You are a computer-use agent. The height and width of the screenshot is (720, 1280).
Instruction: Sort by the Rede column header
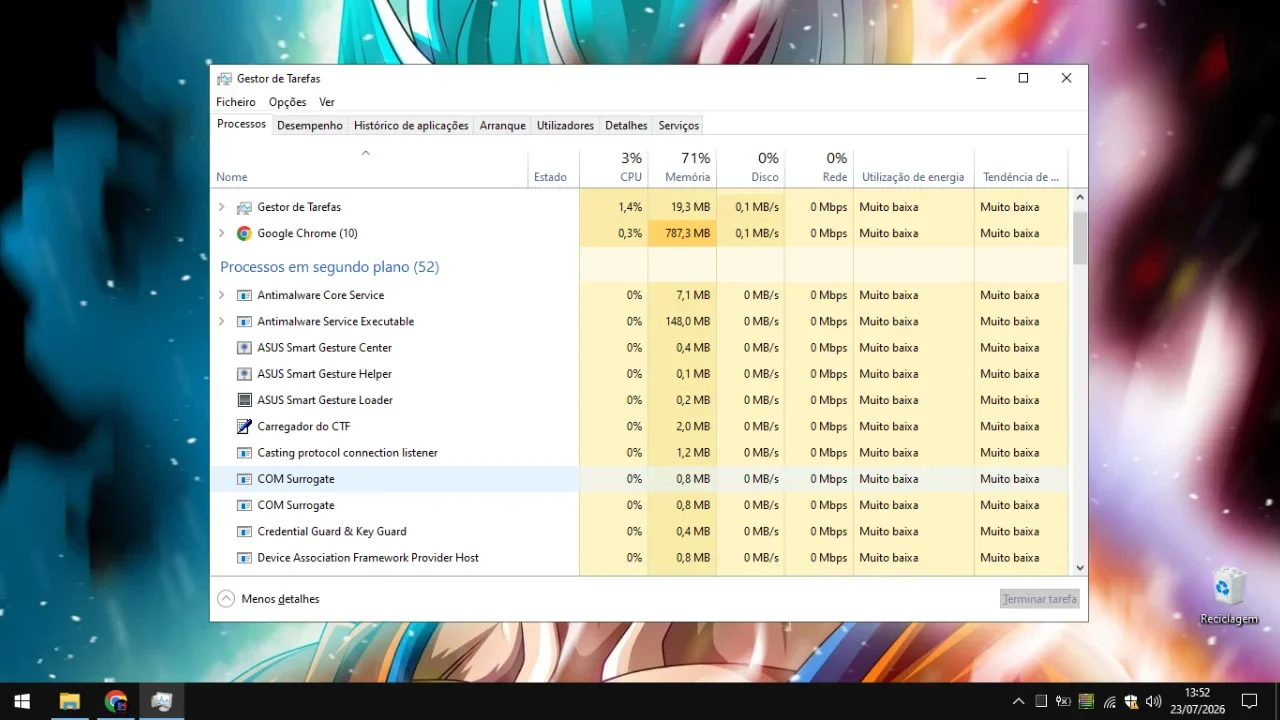(x=819, y=167)
